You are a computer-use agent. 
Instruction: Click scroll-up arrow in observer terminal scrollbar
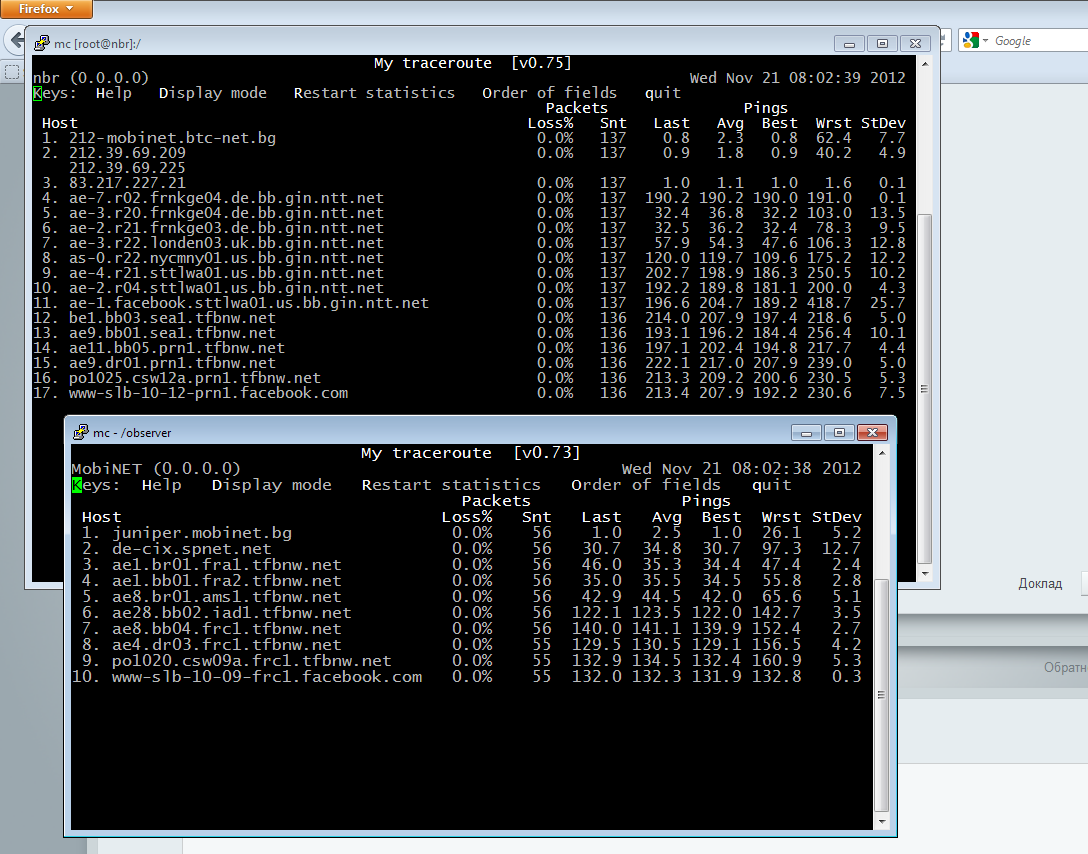pyautogui.click(x=881, y=454)
